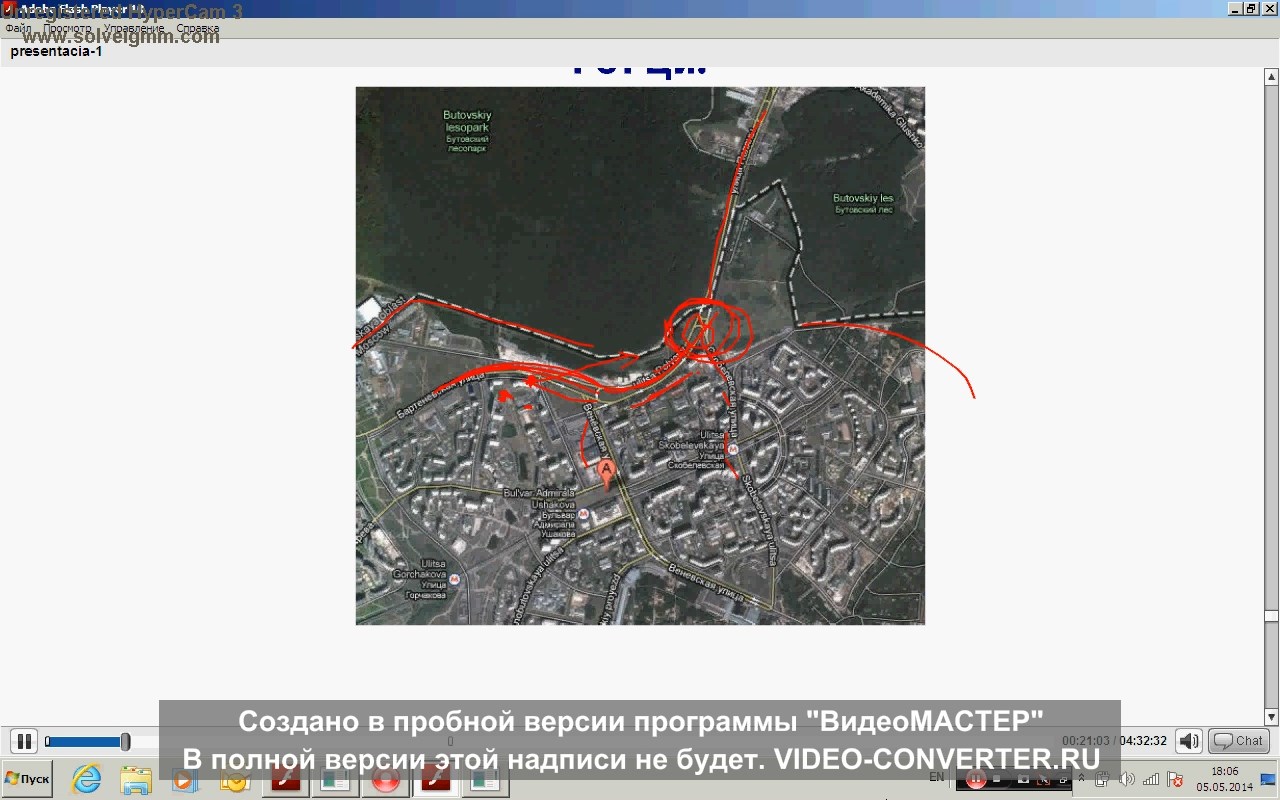This screenshot has width=1280, height=800.
Task: Click the 04:32:32 total duration text
Action: (x=1143, y=741)
